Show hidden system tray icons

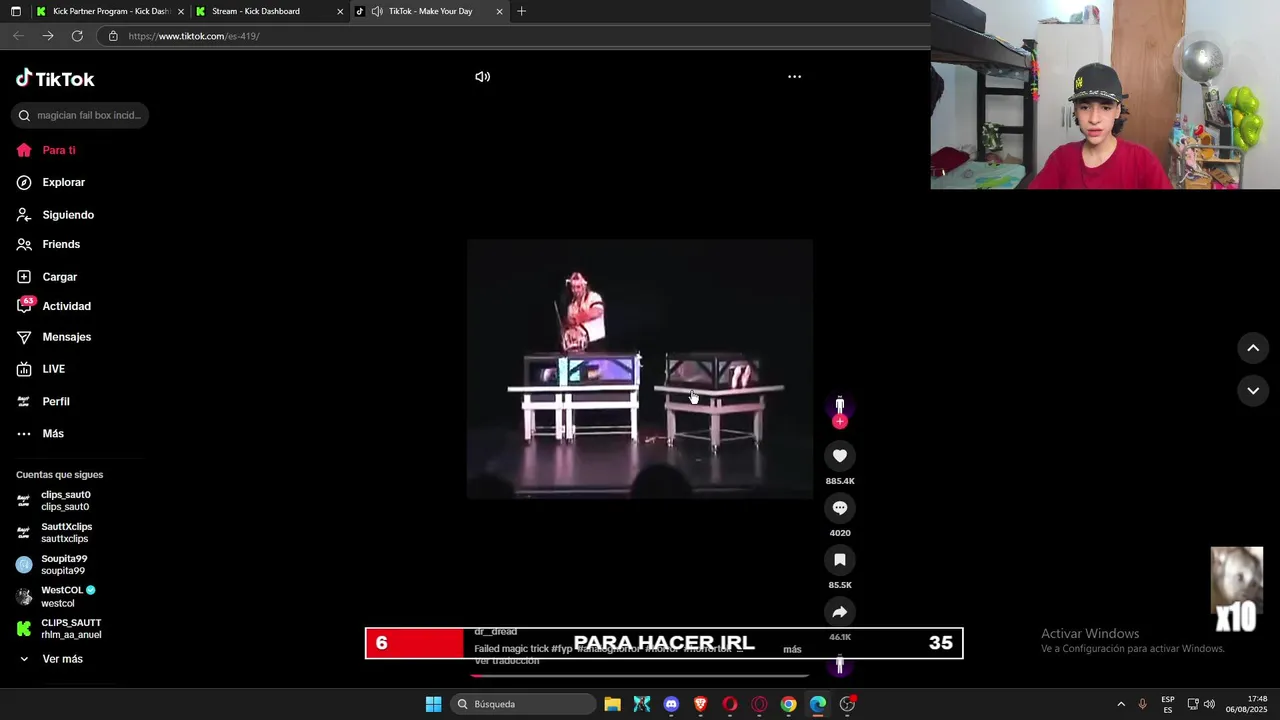click(x=1120, y=704)
